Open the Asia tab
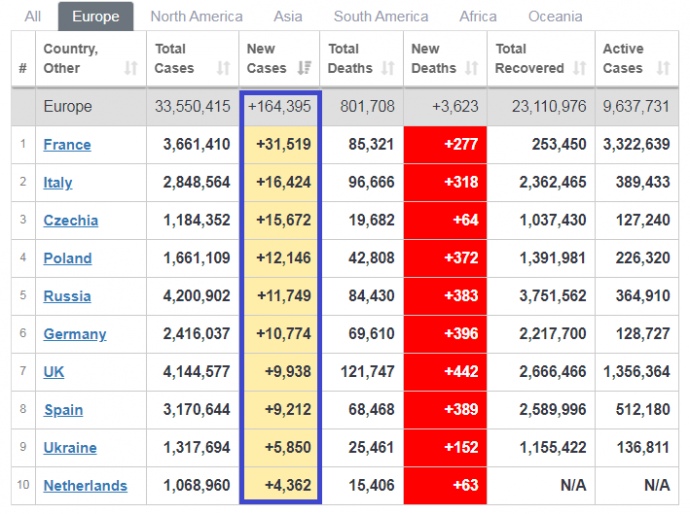 288,16
